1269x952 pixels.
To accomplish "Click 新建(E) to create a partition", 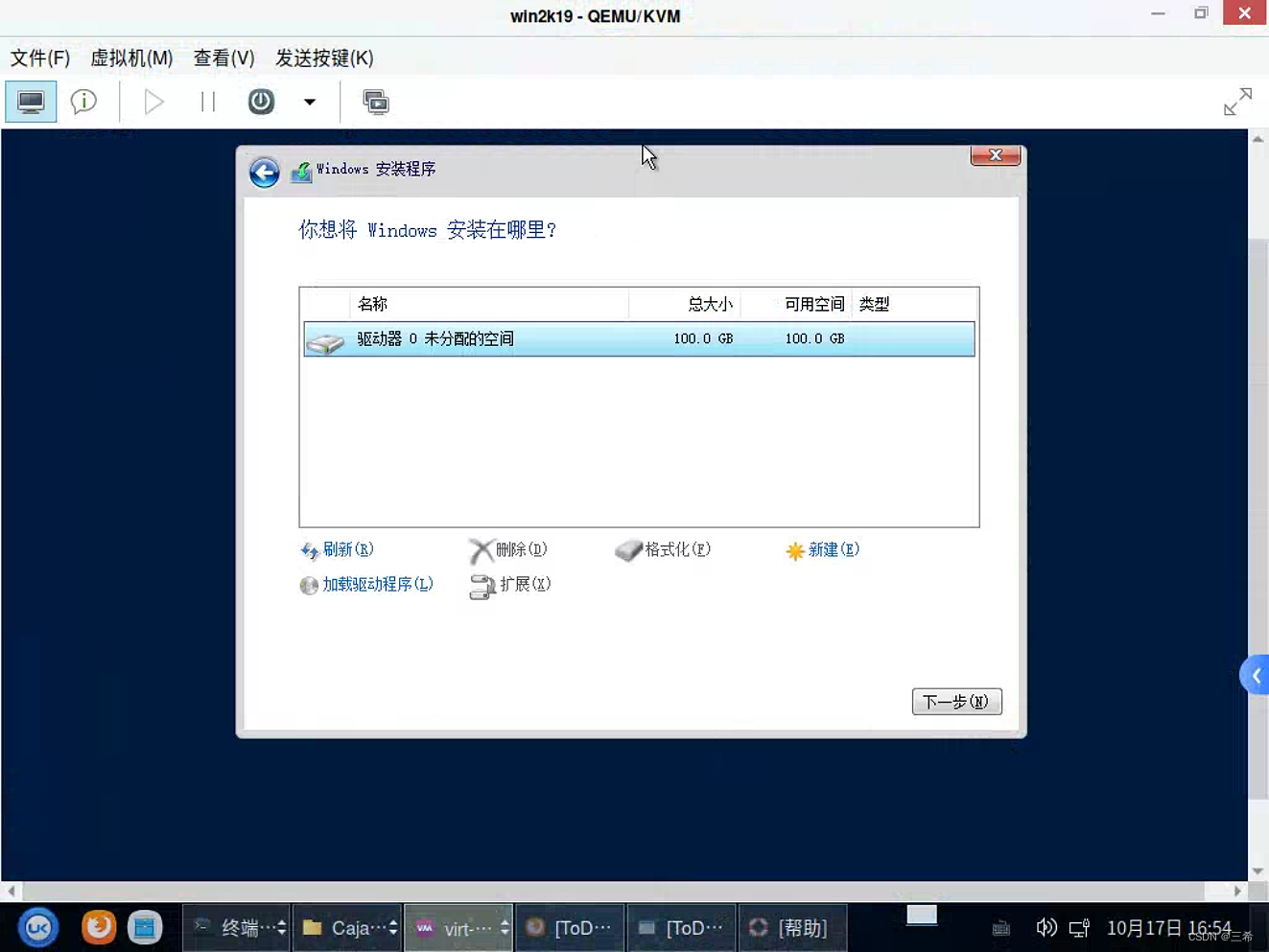I will click(823, 550).
